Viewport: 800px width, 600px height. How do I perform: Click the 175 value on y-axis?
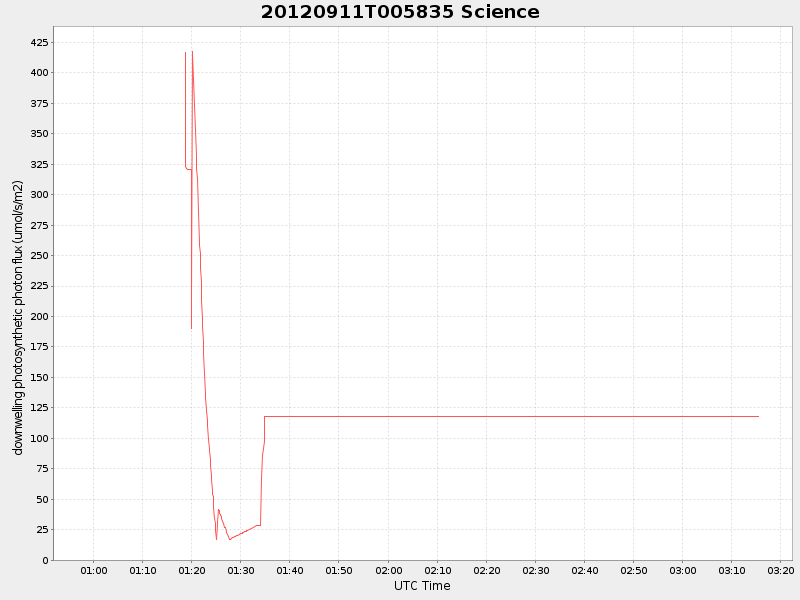pos(39,347)
